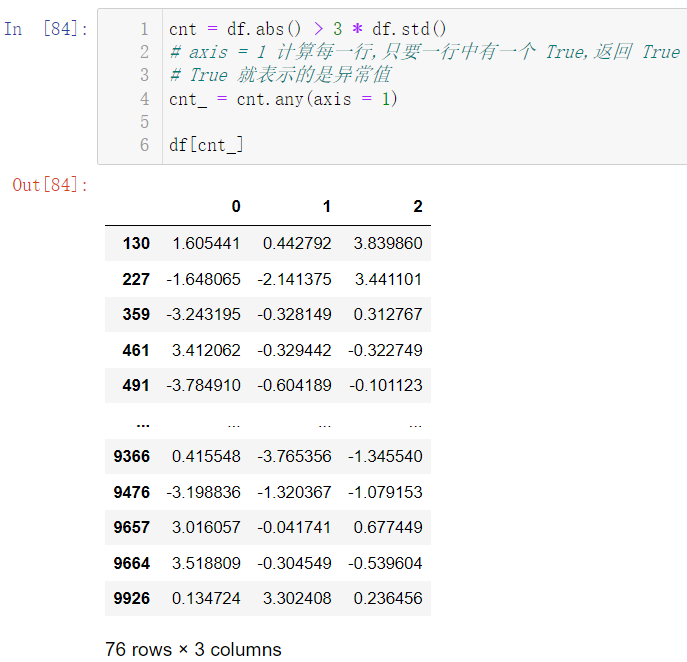
Task: Click cell value 3.518809
Action: coord(206,563)
